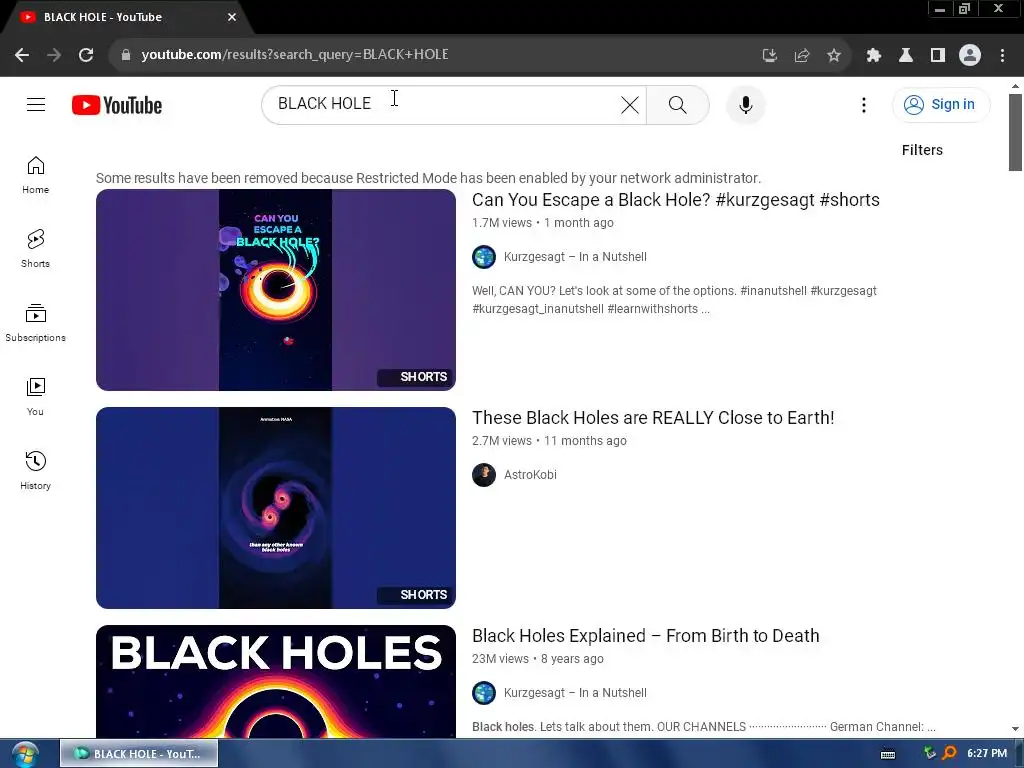Open the YouTube guide hamburger menu
Screen dimensions: 1024x768
click(x=36, y=104)
